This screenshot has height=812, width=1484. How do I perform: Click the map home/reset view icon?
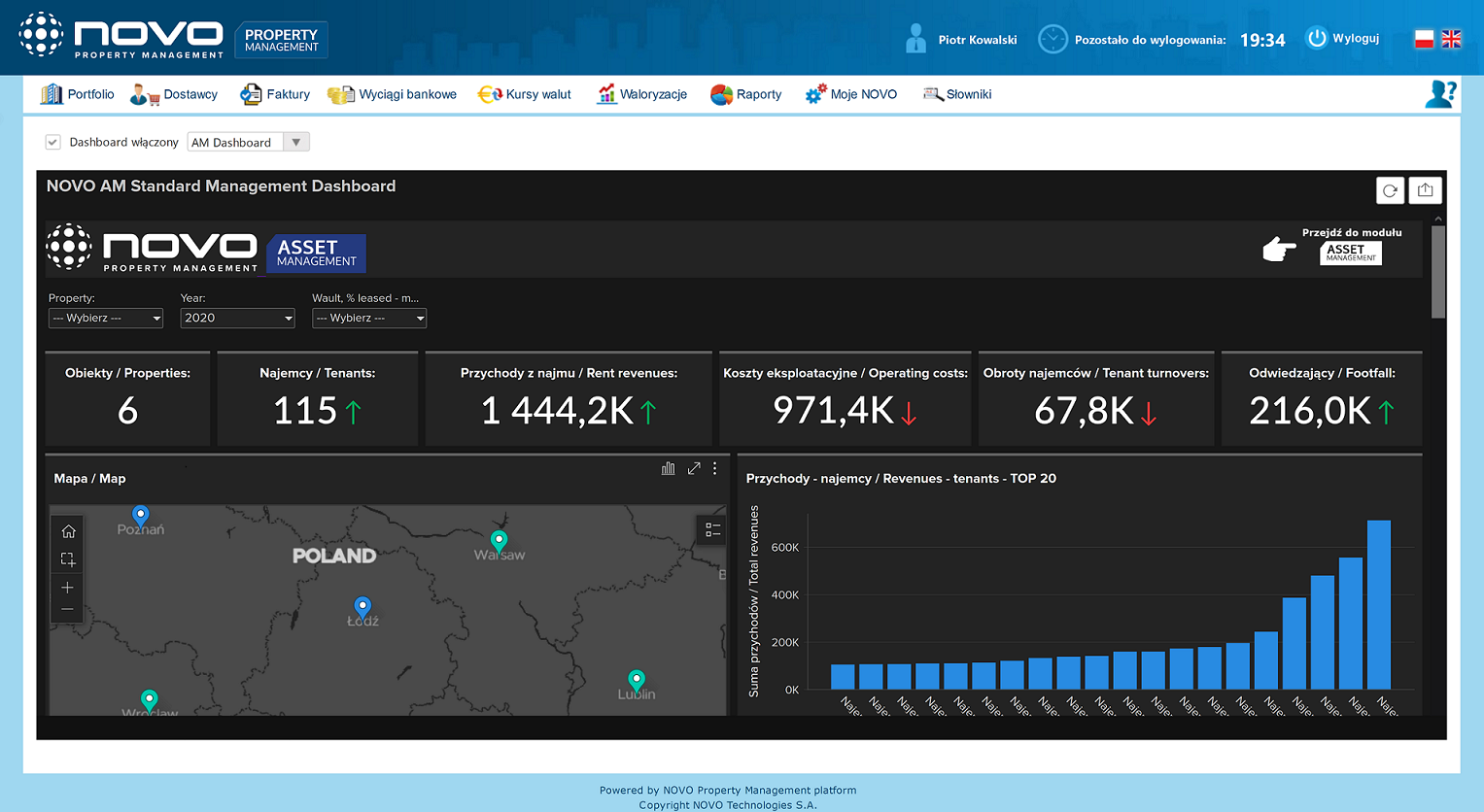tap(68, 531)
